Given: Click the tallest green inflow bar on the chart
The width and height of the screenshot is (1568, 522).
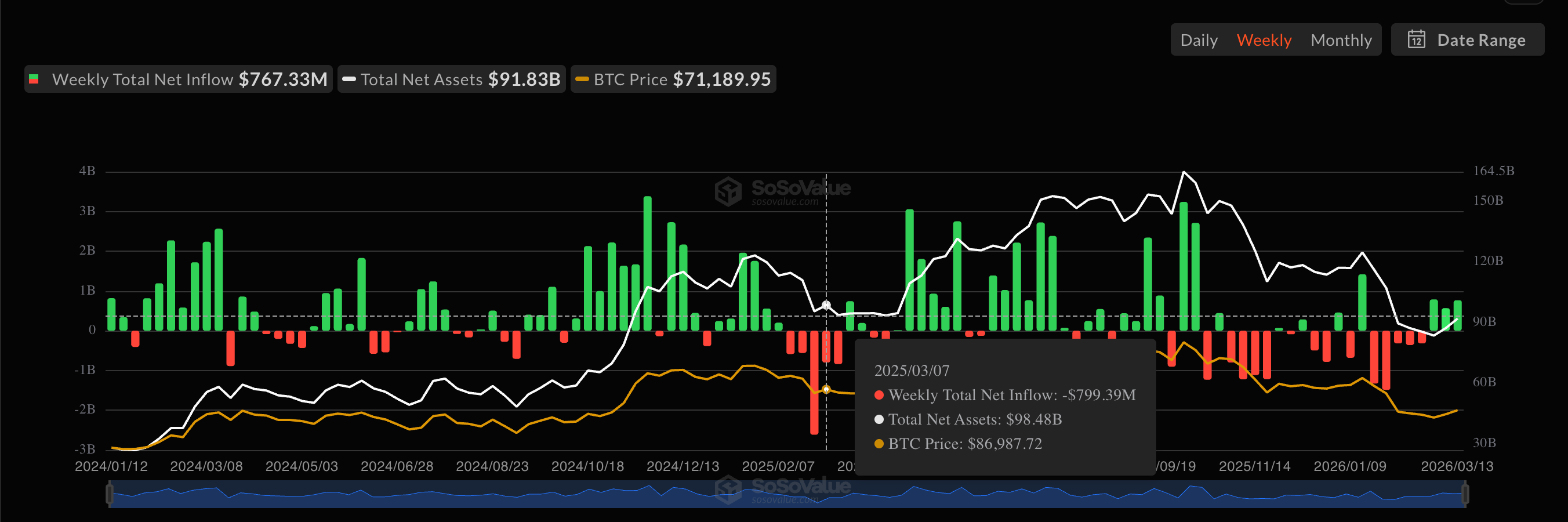Looking at the screenshot, I should (647, 262).
